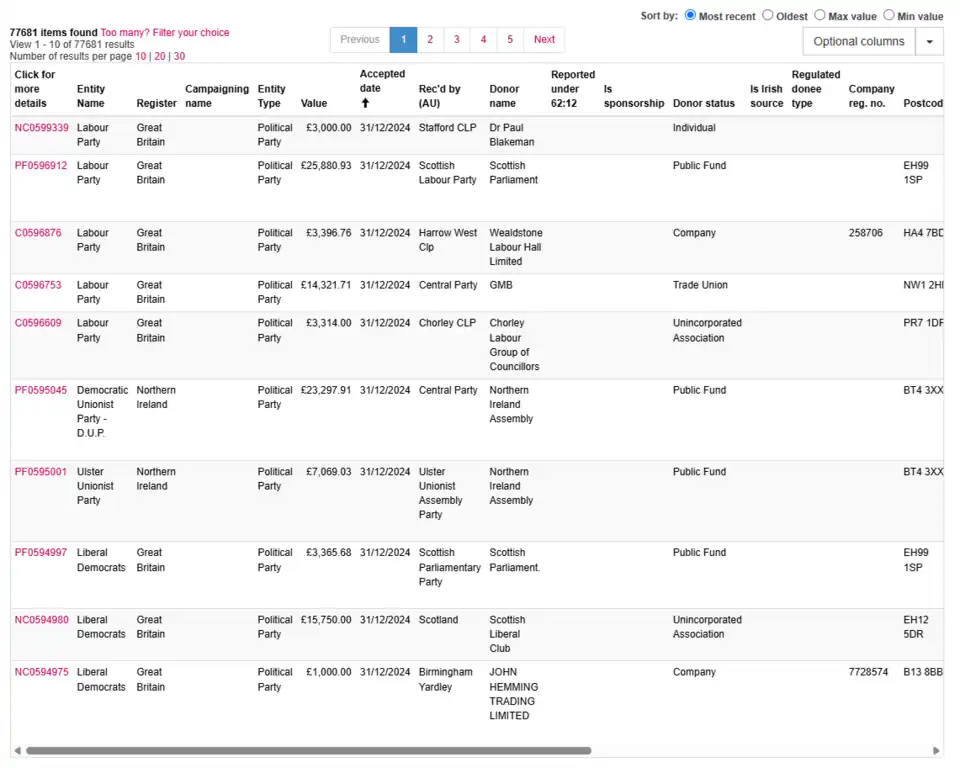Click the Next page button

click(x=544, y=40)
